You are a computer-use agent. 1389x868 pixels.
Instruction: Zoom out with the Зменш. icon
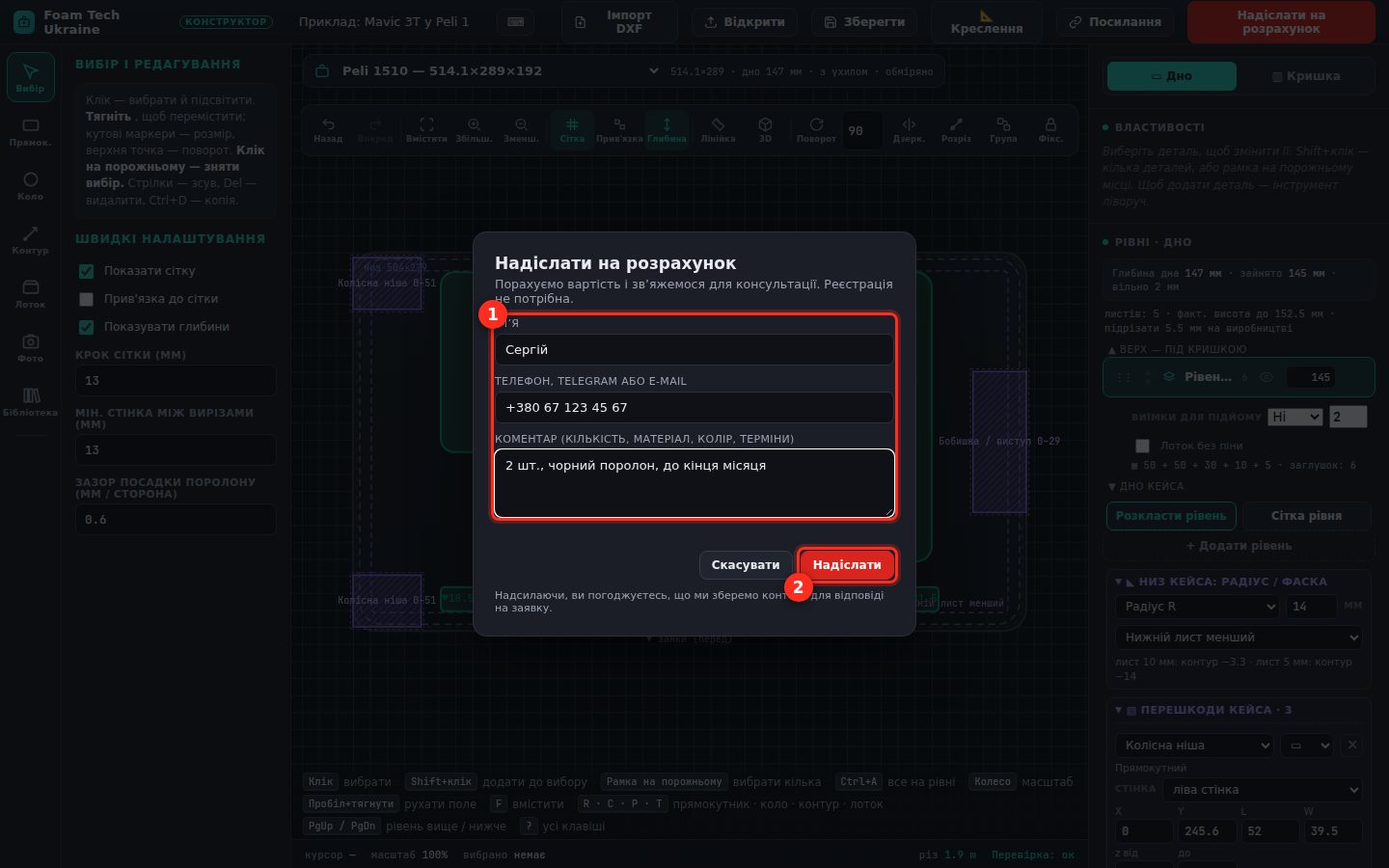point(521,129)
